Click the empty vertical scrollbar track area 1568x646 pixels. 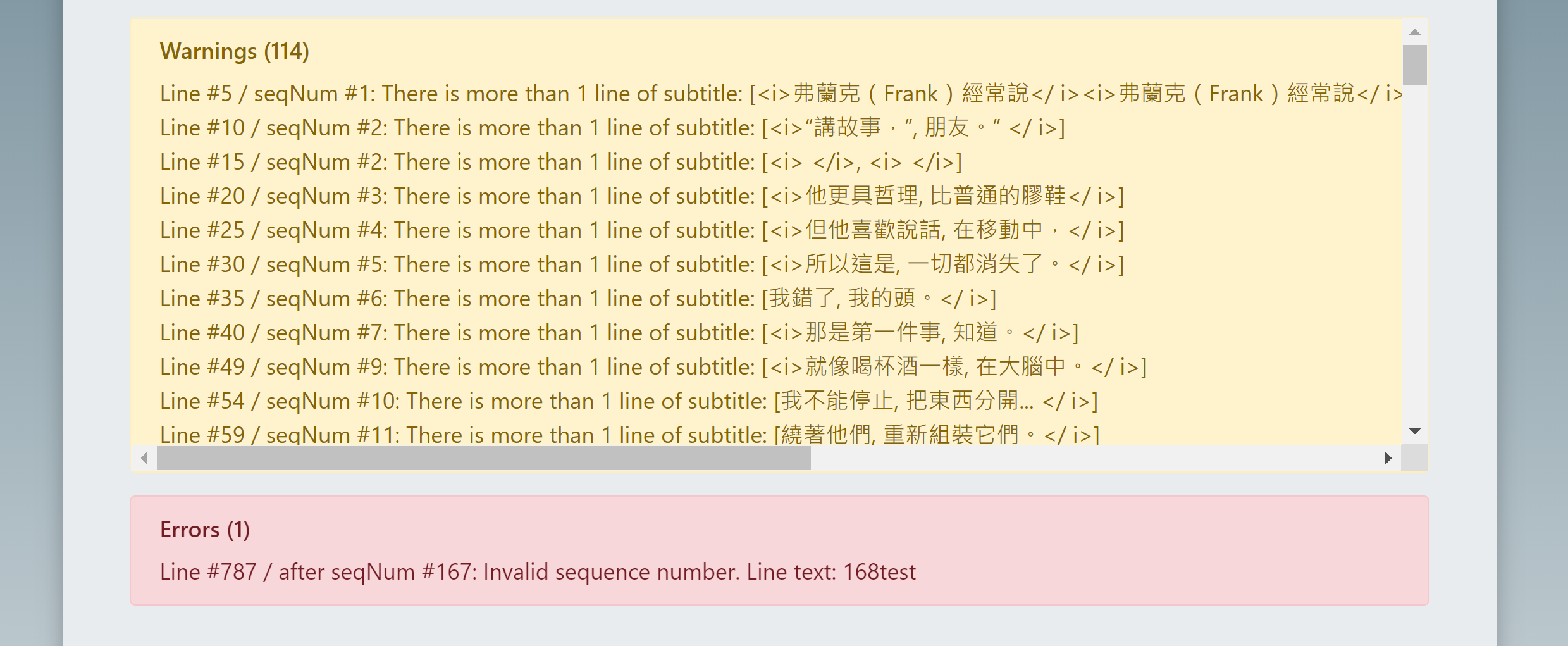tap(1414, 252)
